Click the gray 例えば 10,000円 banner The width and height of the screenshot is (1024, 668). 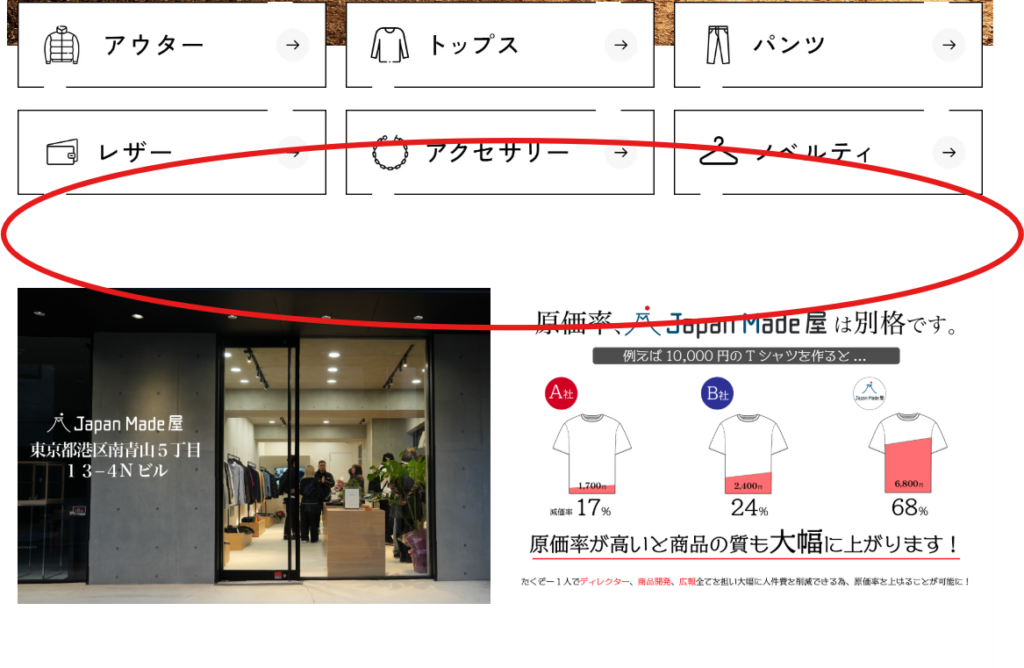[746, 356]
